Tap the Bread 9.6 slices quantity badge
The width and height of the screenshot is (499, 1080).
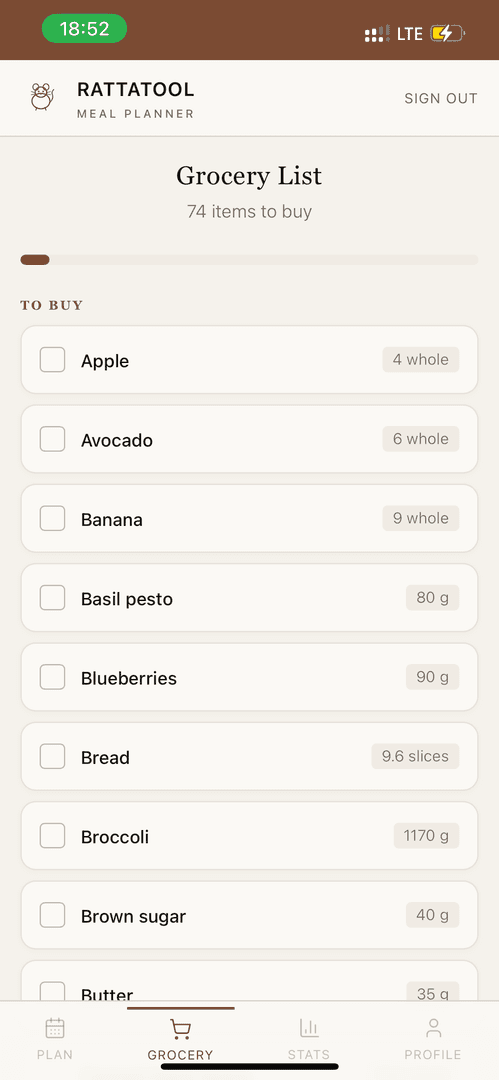415,756
